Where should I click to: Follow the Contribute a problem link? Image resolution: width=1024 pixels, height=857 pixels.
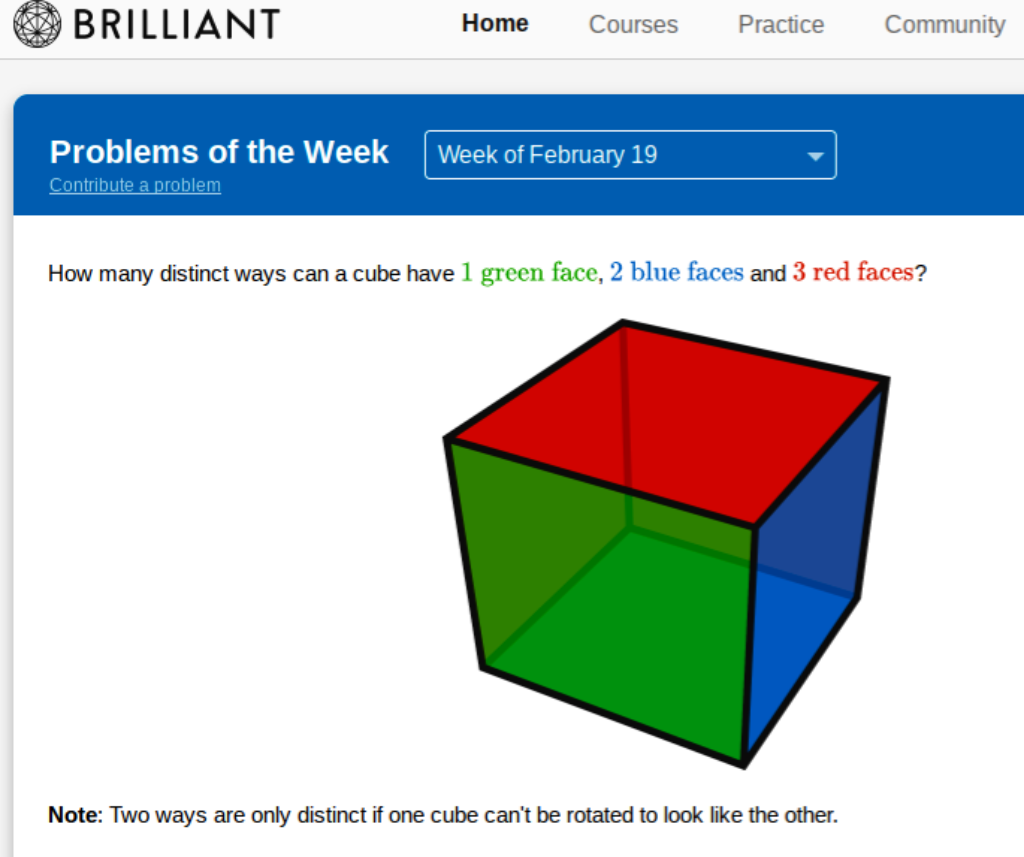tap(135, 185)
